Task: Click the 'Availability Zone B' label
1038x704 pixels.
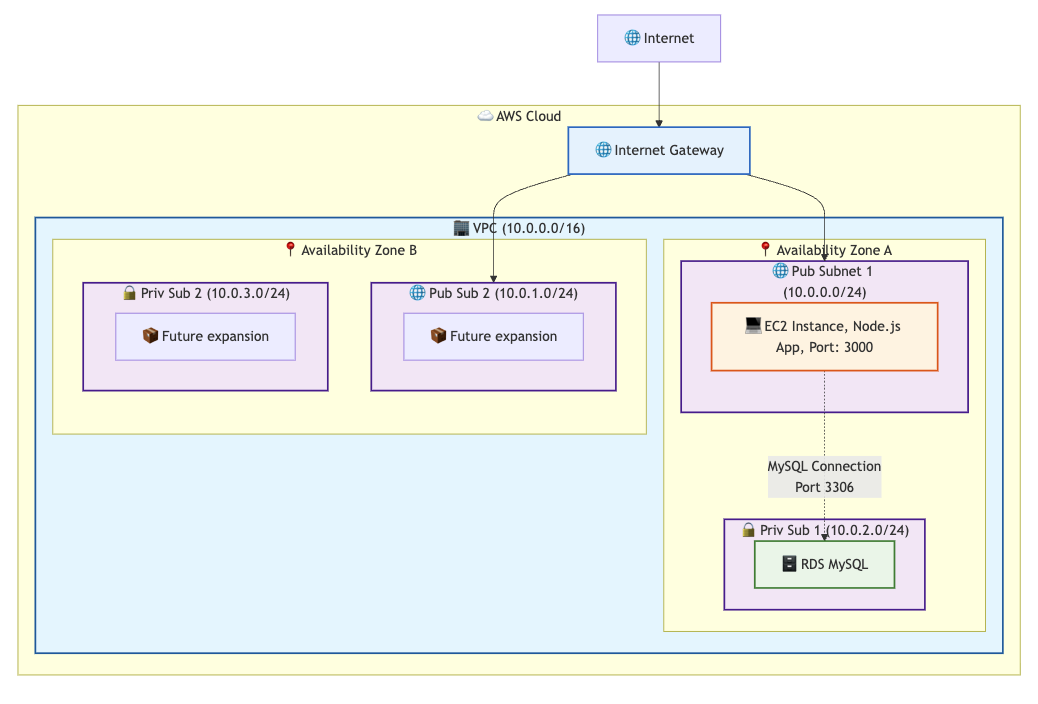Action: coord(359,250)
